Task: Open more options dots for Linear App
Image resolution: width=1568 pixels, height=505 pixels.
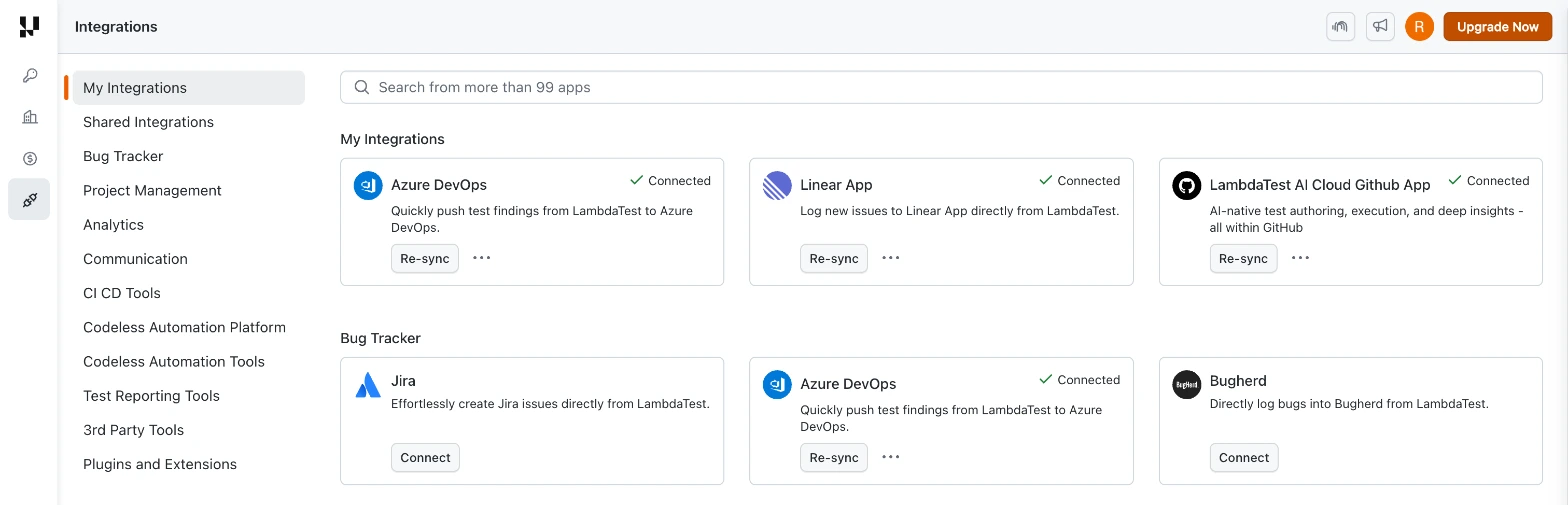Action: [x=891, y=258]
